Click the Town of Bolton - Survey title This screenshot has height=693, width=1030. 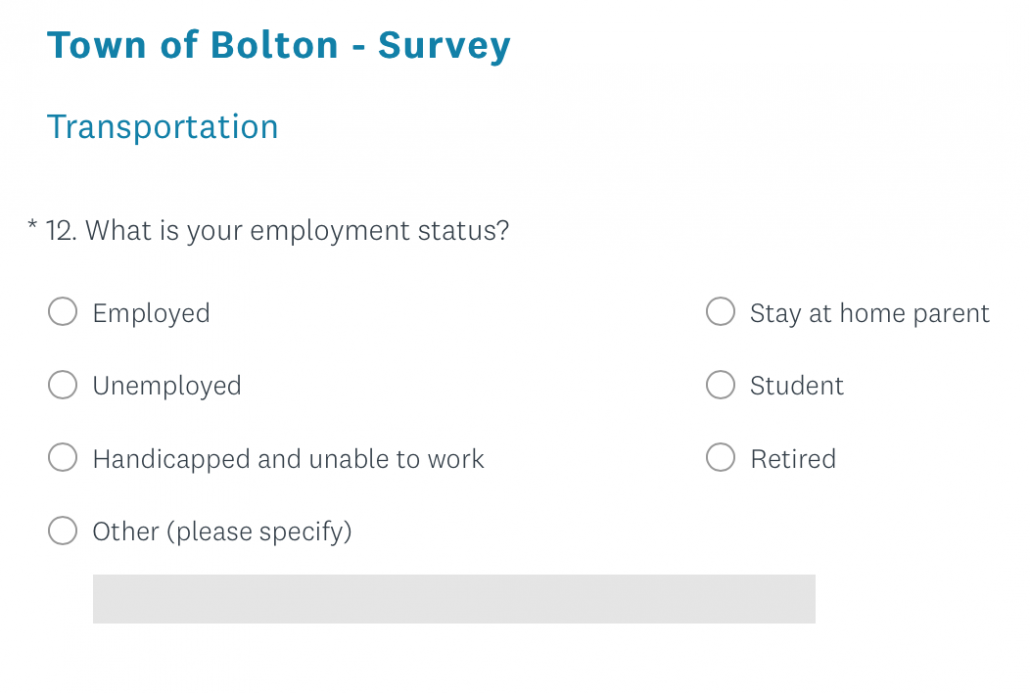[x=279, y=44]
